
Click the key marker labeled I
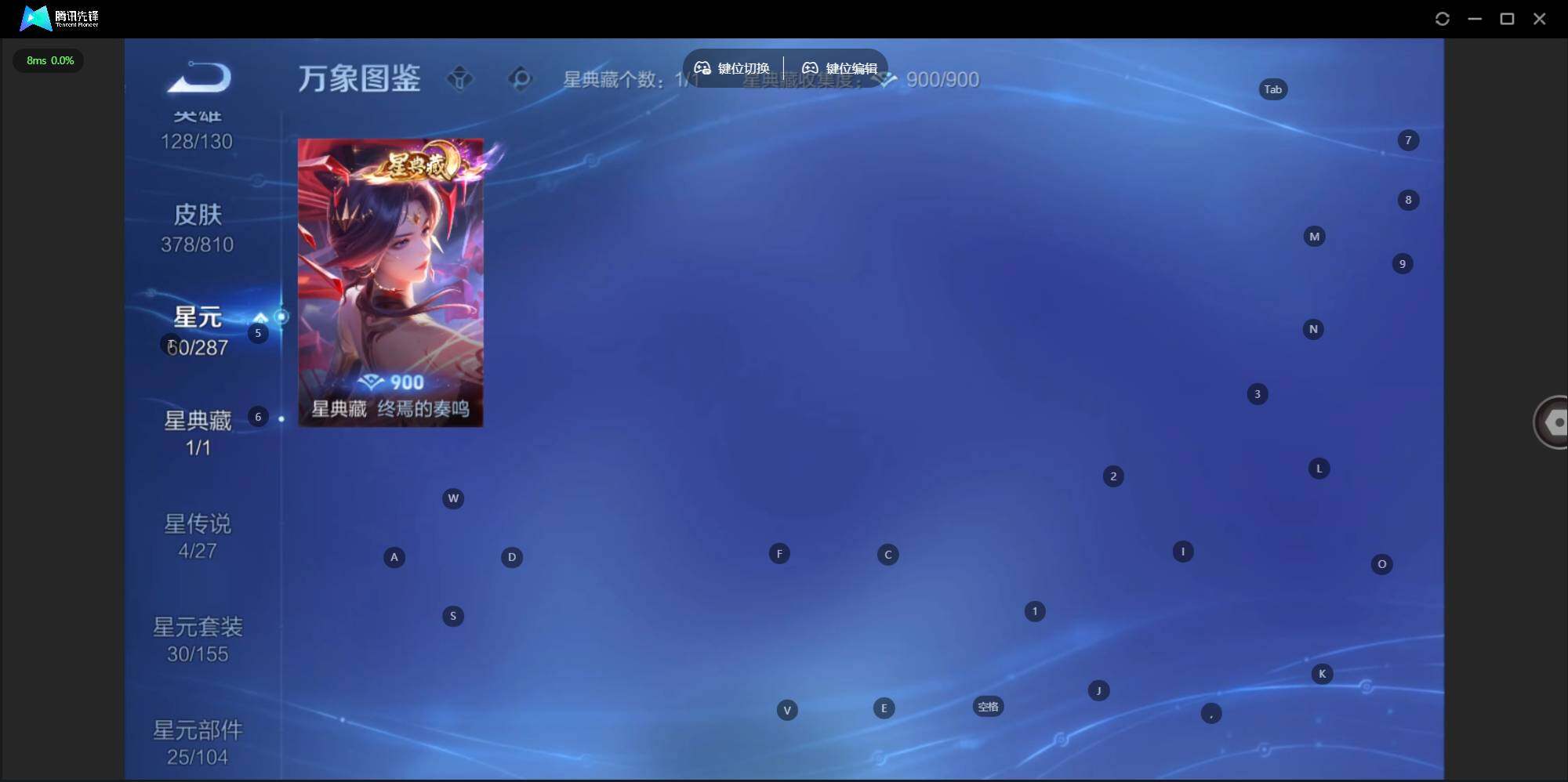point(1183,552)
